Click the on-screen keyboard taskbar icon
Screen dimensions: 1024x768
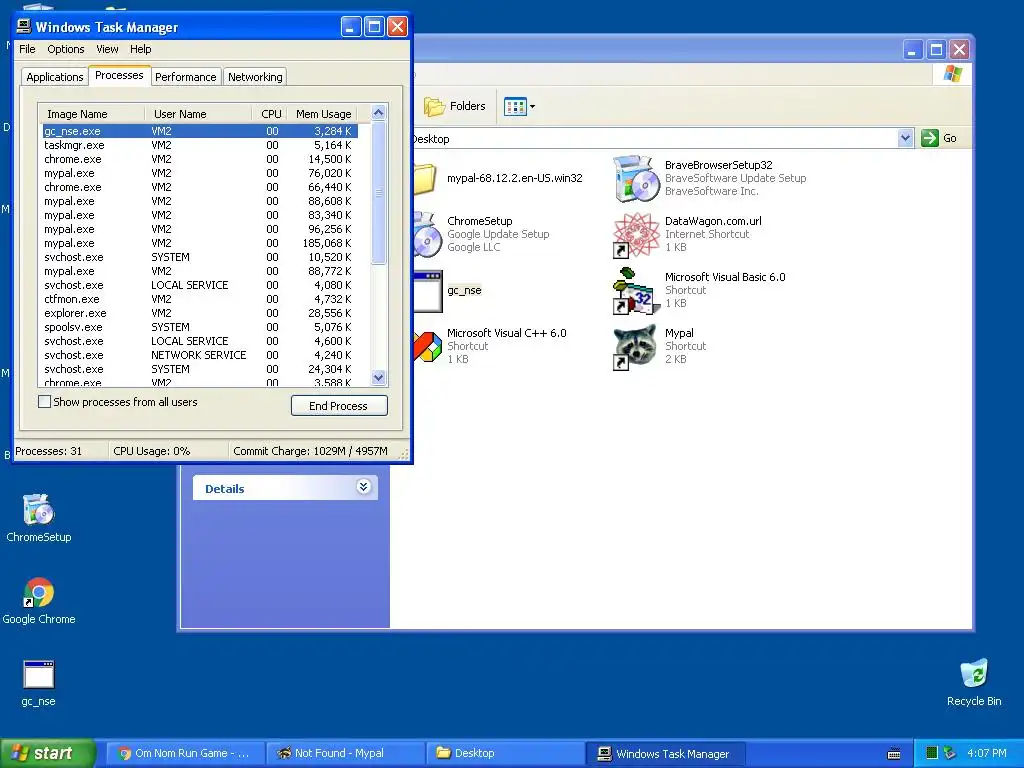894,754
